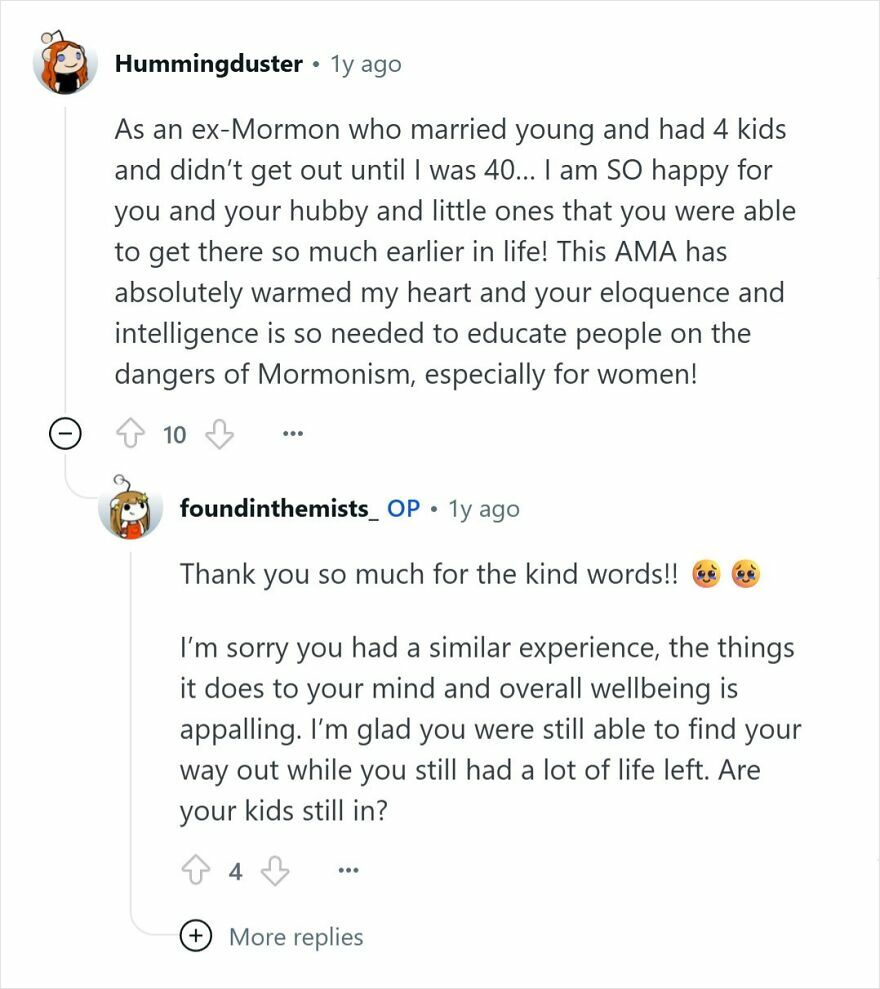Open Hummingduster's profile via the username
Screen dimensions: 880x989
207,63
